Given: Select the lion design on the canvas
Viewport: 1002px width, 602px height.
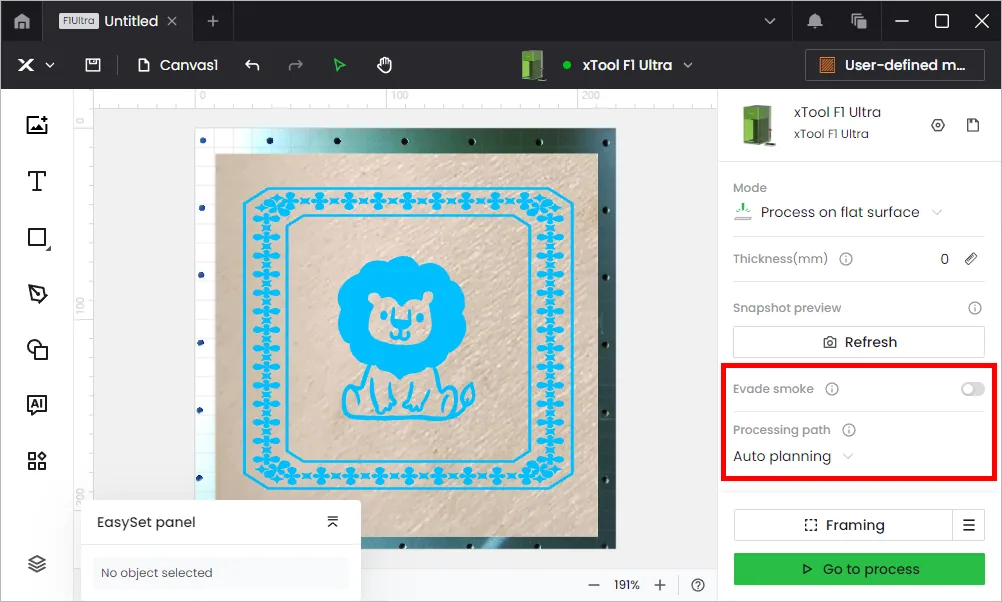Looking at the screenshot, I should coord(406,337).
